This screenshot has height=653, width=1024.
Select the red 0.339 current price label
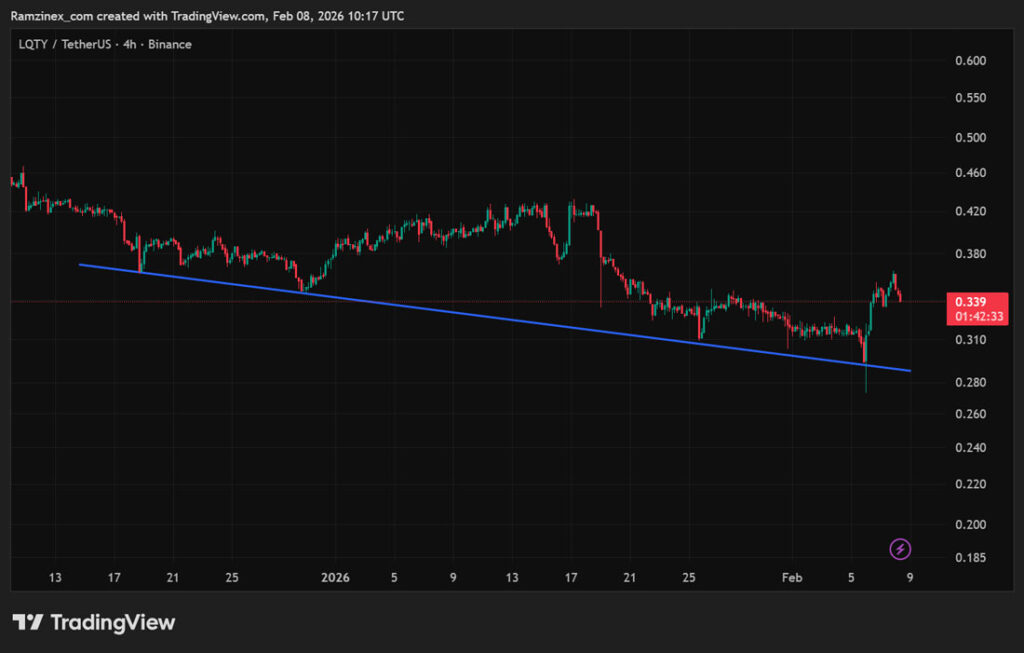coord(968,302)
